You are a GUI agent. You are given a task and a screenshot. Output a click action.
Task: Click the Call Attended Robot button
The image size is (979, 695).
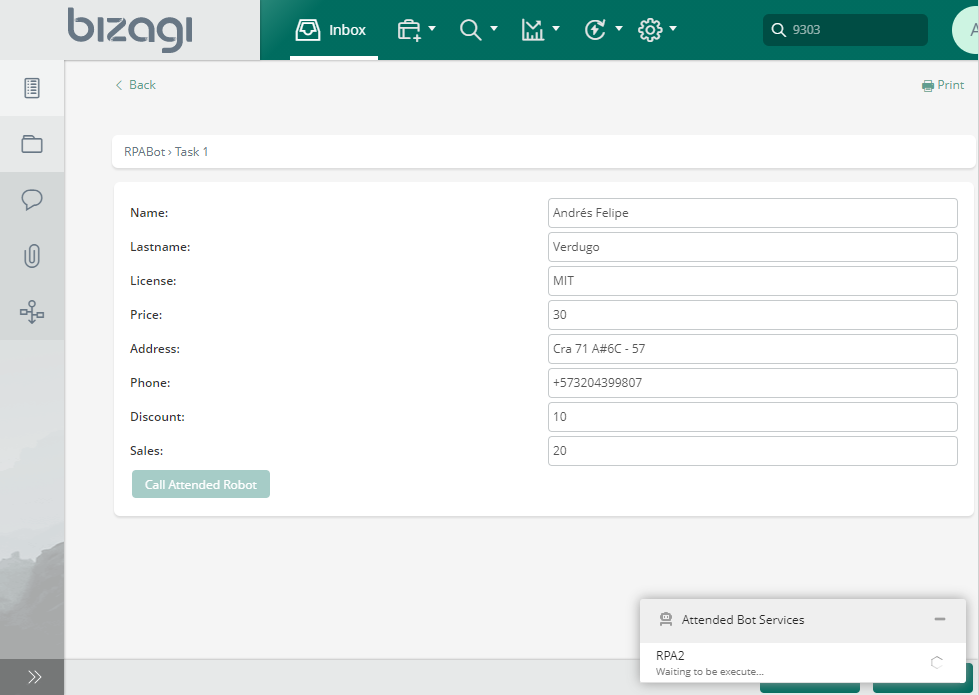tap(200, 484)
